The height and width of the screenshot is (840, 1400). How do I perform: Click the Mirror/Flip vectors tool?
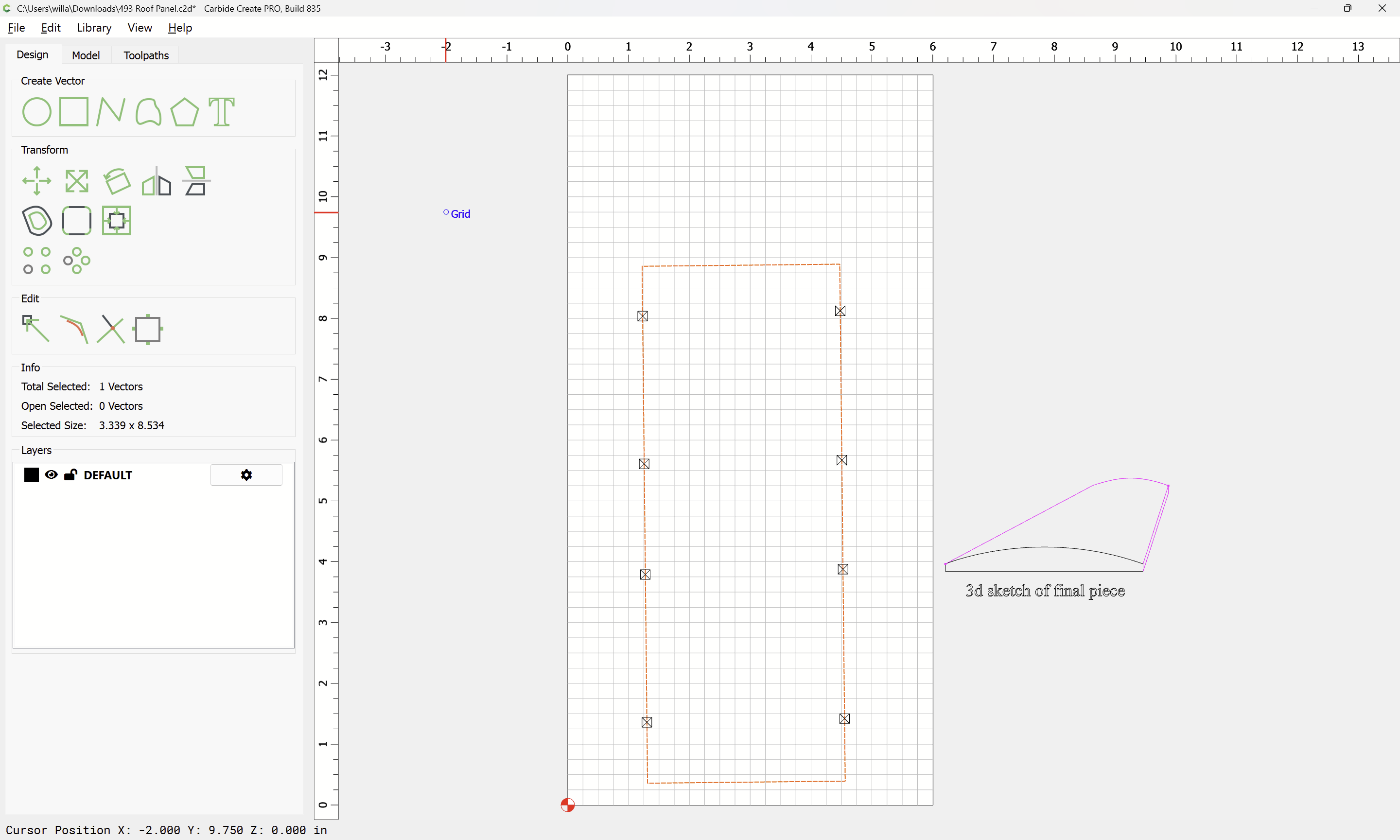pyautogui.click(x=156, y=181)
